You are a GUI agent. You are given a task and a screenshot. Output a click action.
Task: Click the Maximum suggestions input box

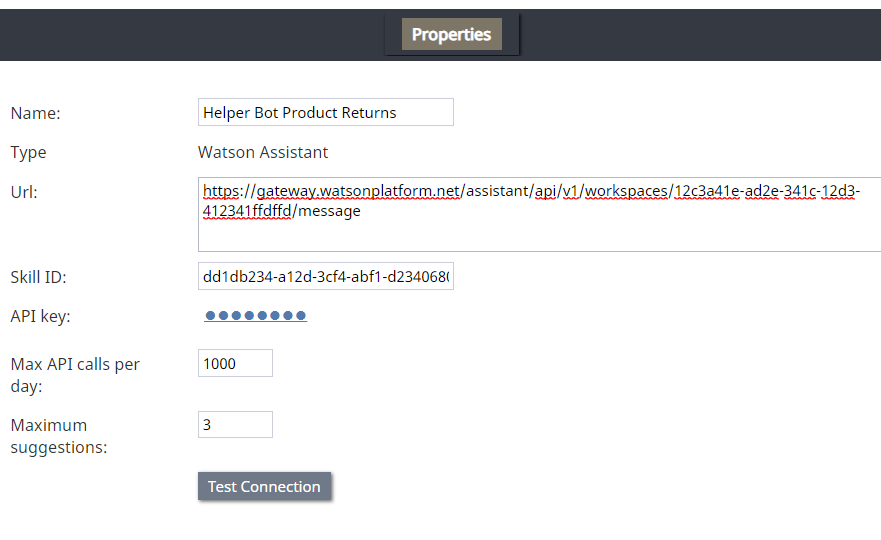pos(235,424)
